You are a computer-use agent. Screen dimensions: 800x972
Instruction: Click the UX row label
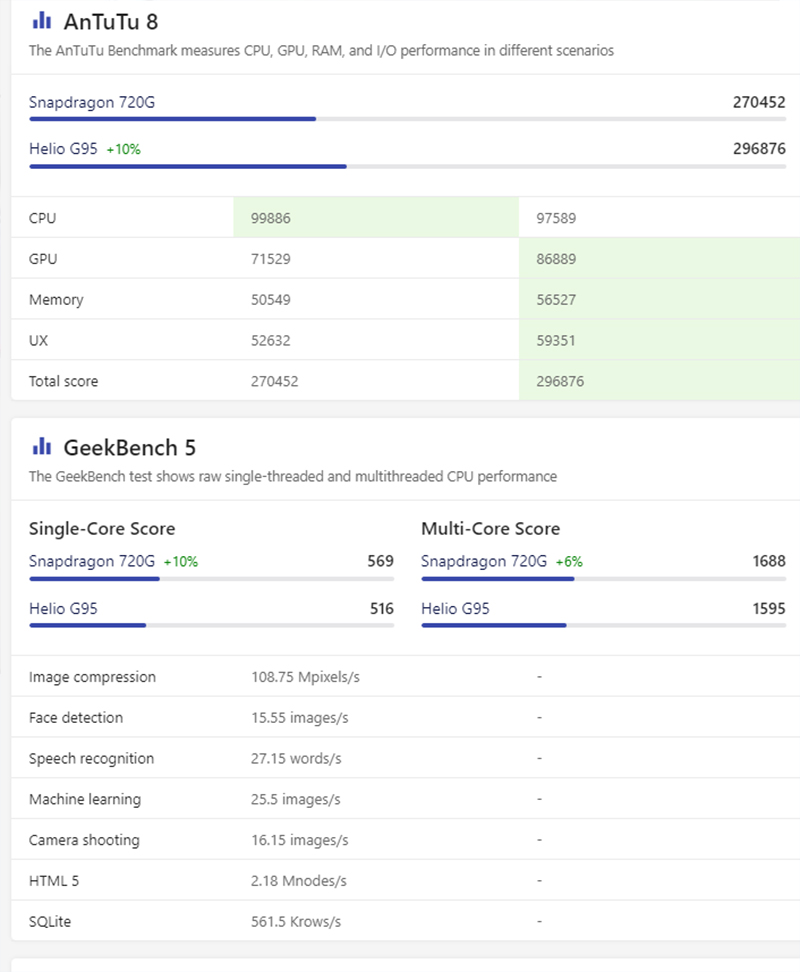[38, 340]
